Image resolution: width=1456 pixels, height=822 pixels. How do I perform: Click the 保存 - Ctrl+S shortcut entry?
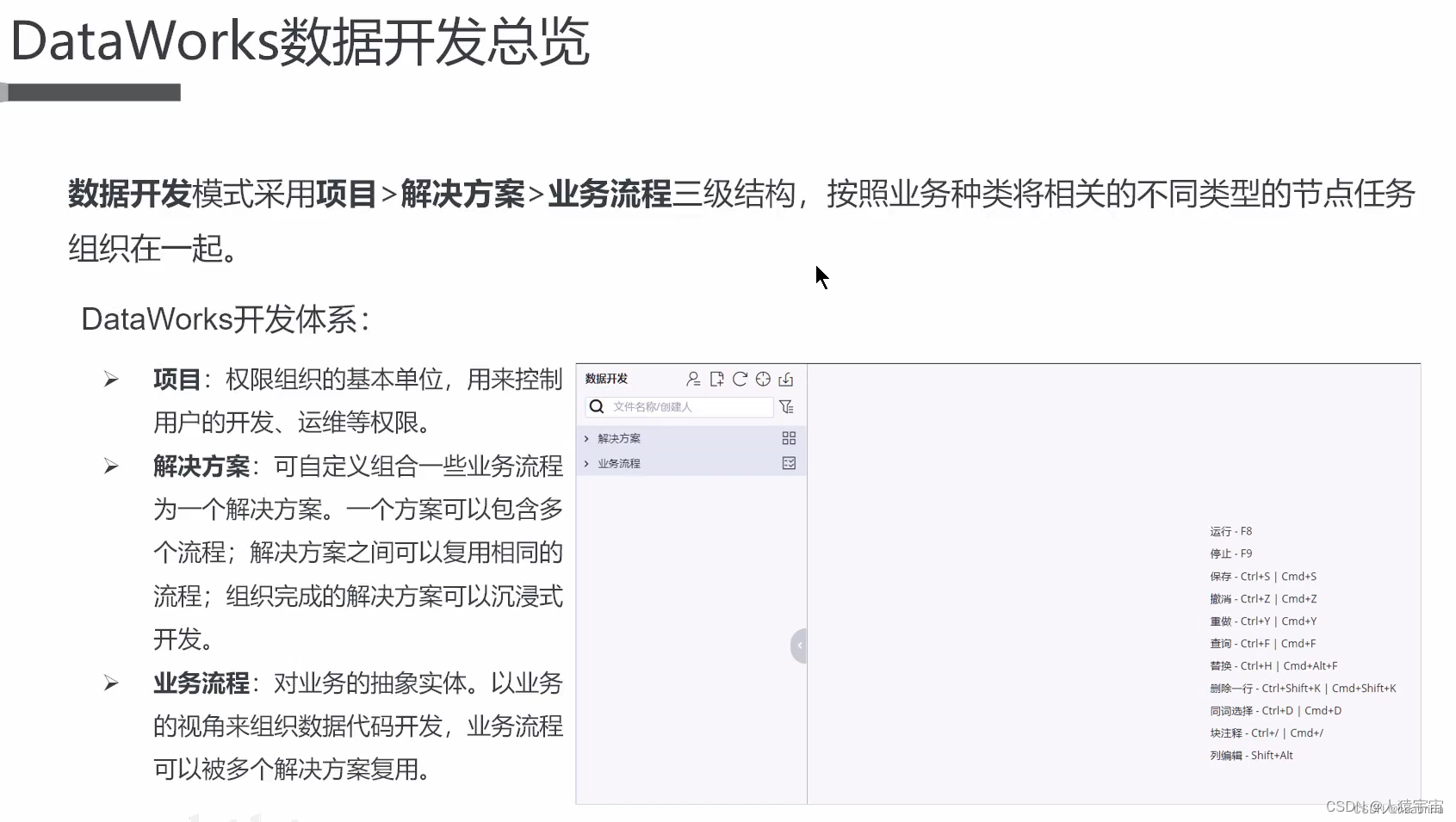1264,576
